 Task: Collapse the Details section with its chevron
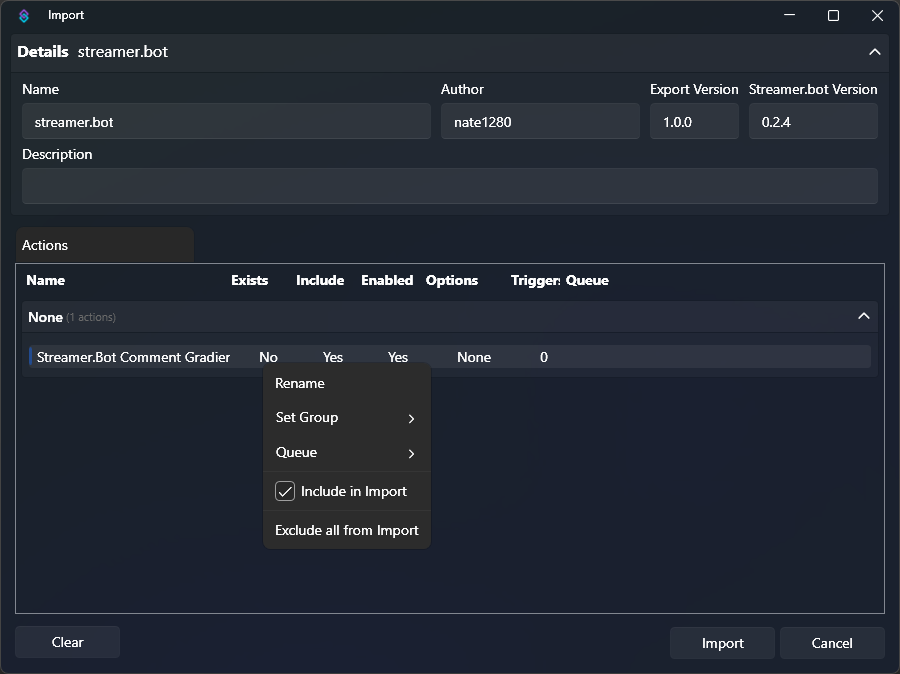(874, 52)
